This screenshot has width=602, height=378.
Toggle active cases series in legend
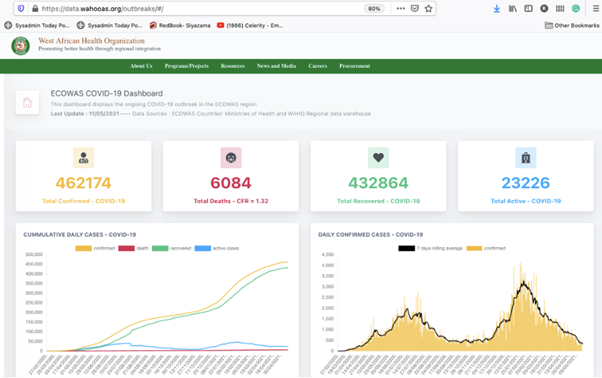[217, 248]
